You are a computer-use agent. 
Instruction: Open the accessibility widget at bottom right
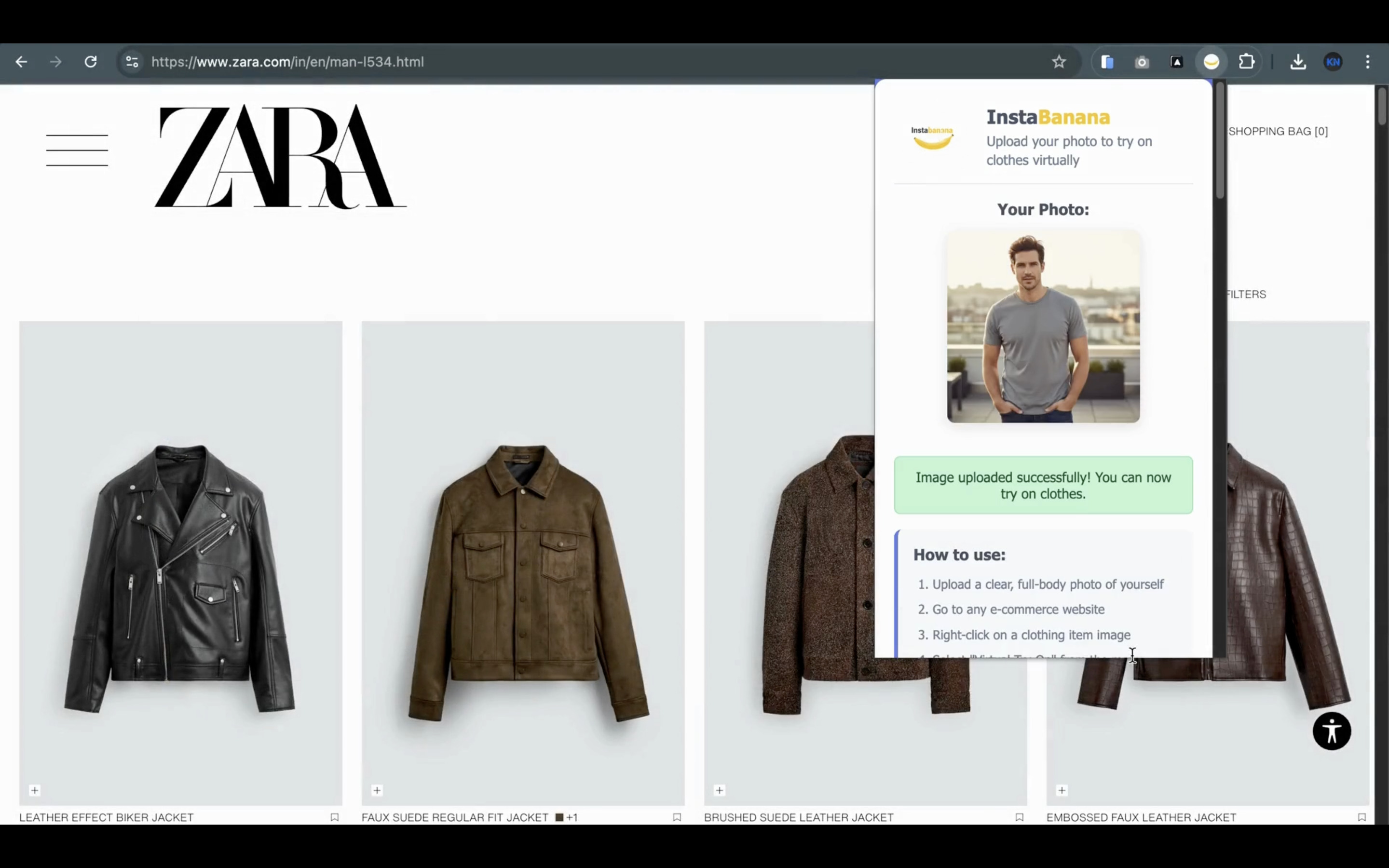click(1332, 731)
